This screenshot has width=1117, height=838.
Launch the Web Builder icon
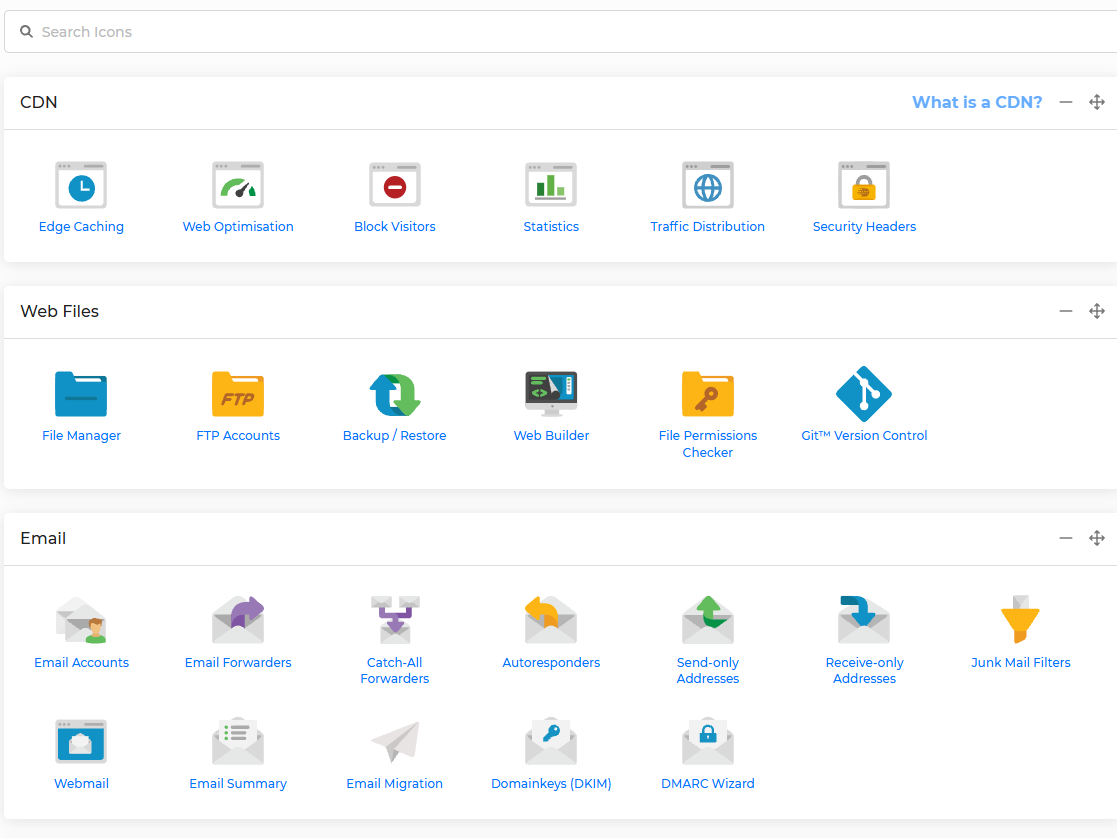[x=551, y=394]
